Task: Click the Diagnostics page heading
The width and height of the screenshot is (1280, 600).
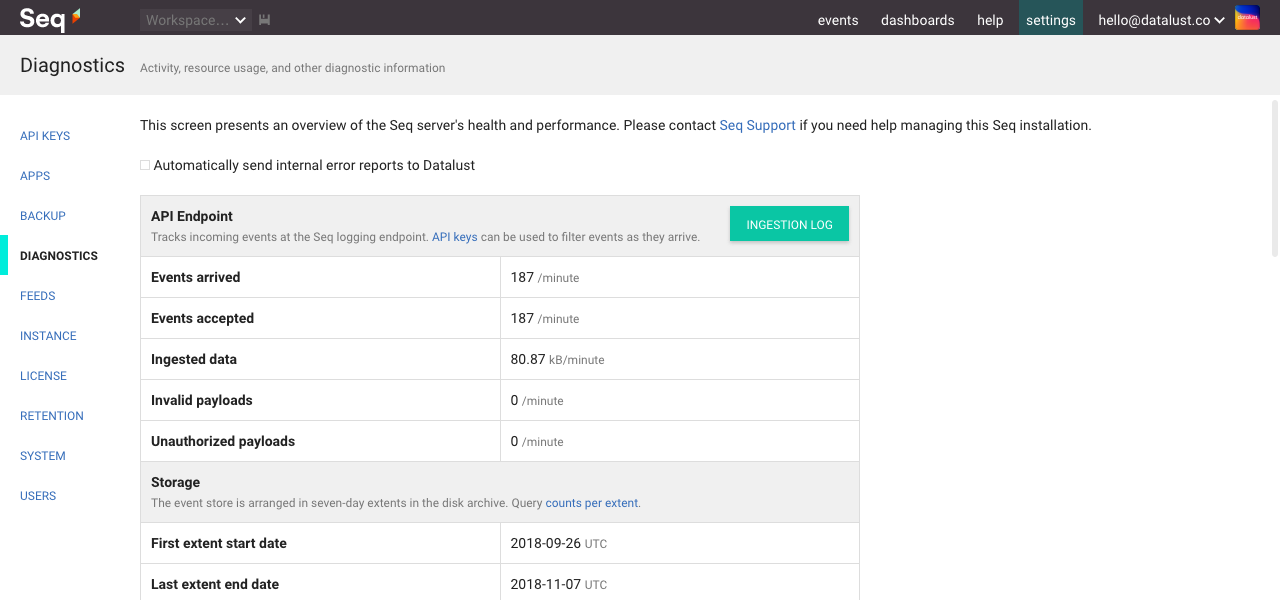Action: coord(72,65)
